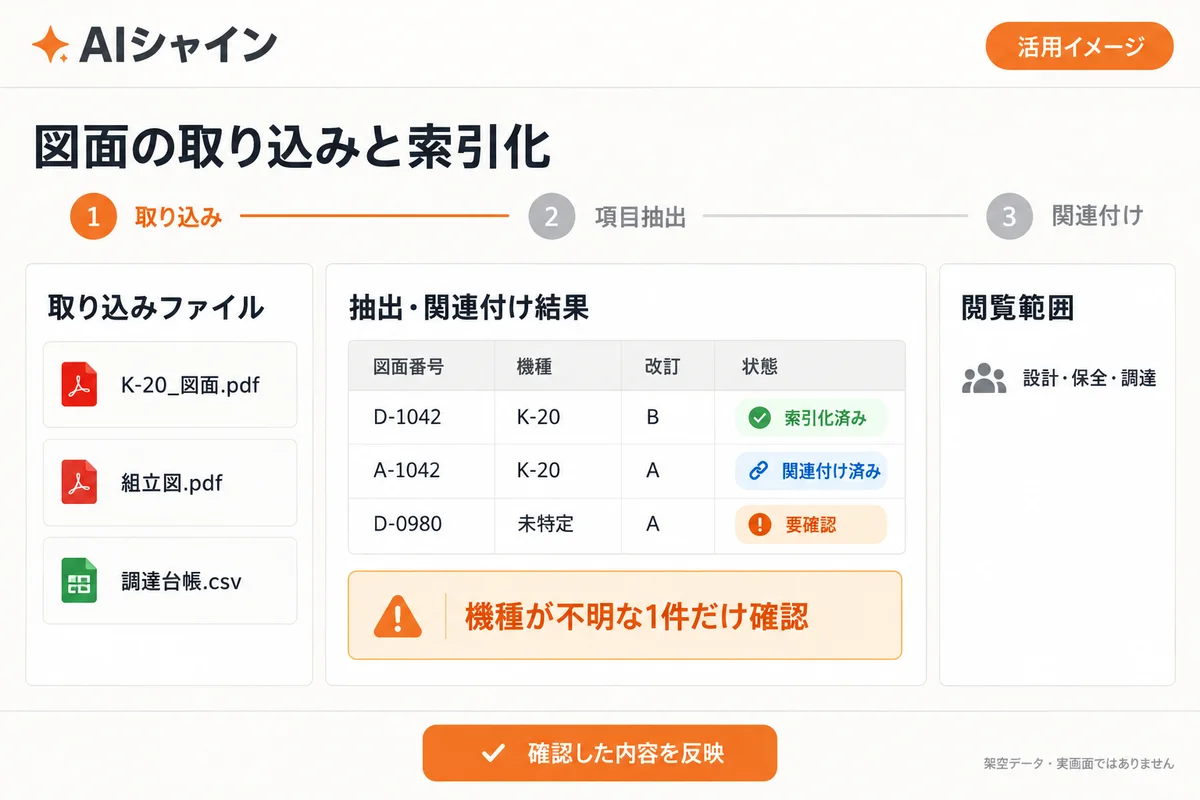Click the 取り込みファイル panel heading

(x=156, y=307)
